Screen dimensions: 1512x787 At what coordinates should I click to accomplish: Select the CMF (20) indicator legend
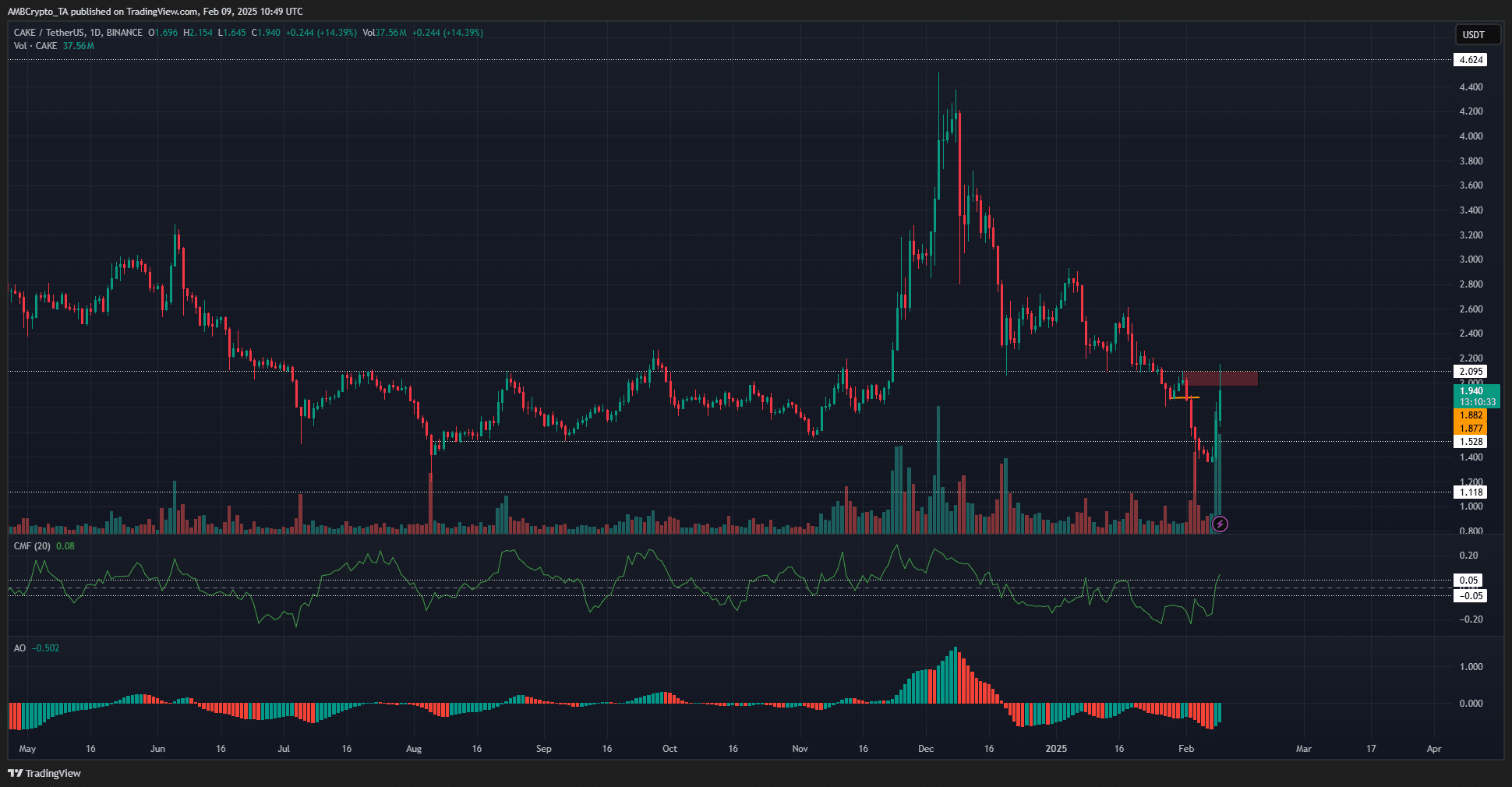point(32,546)
